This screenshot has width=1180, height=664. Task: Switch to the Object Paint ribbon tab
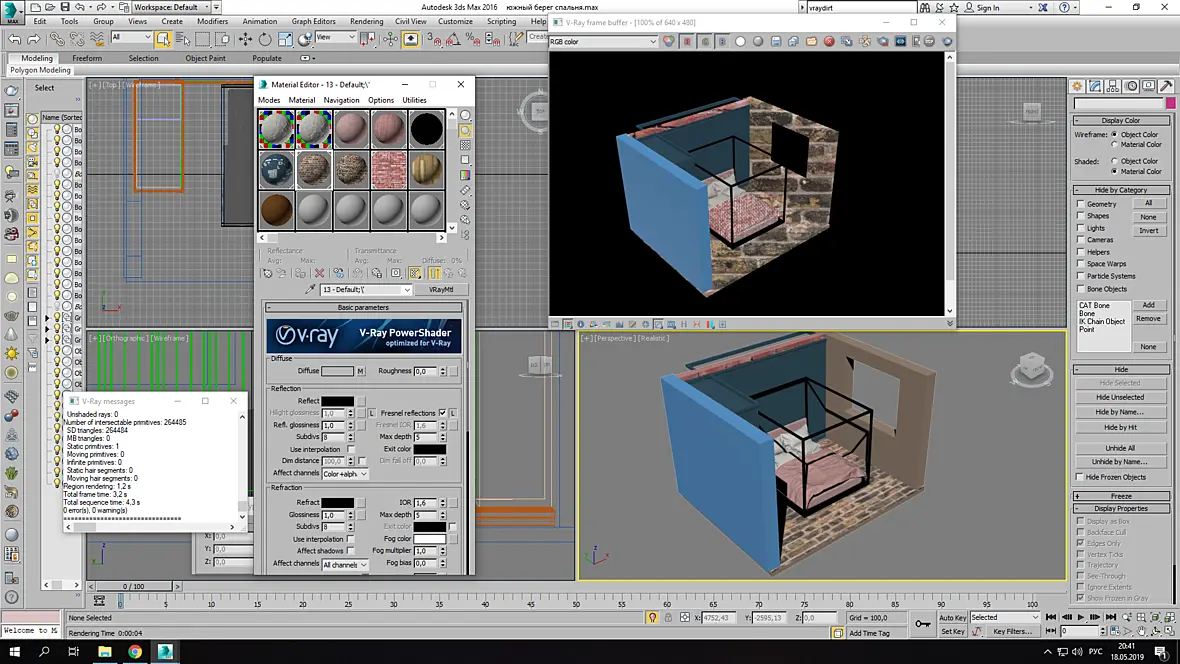(205, 58)
